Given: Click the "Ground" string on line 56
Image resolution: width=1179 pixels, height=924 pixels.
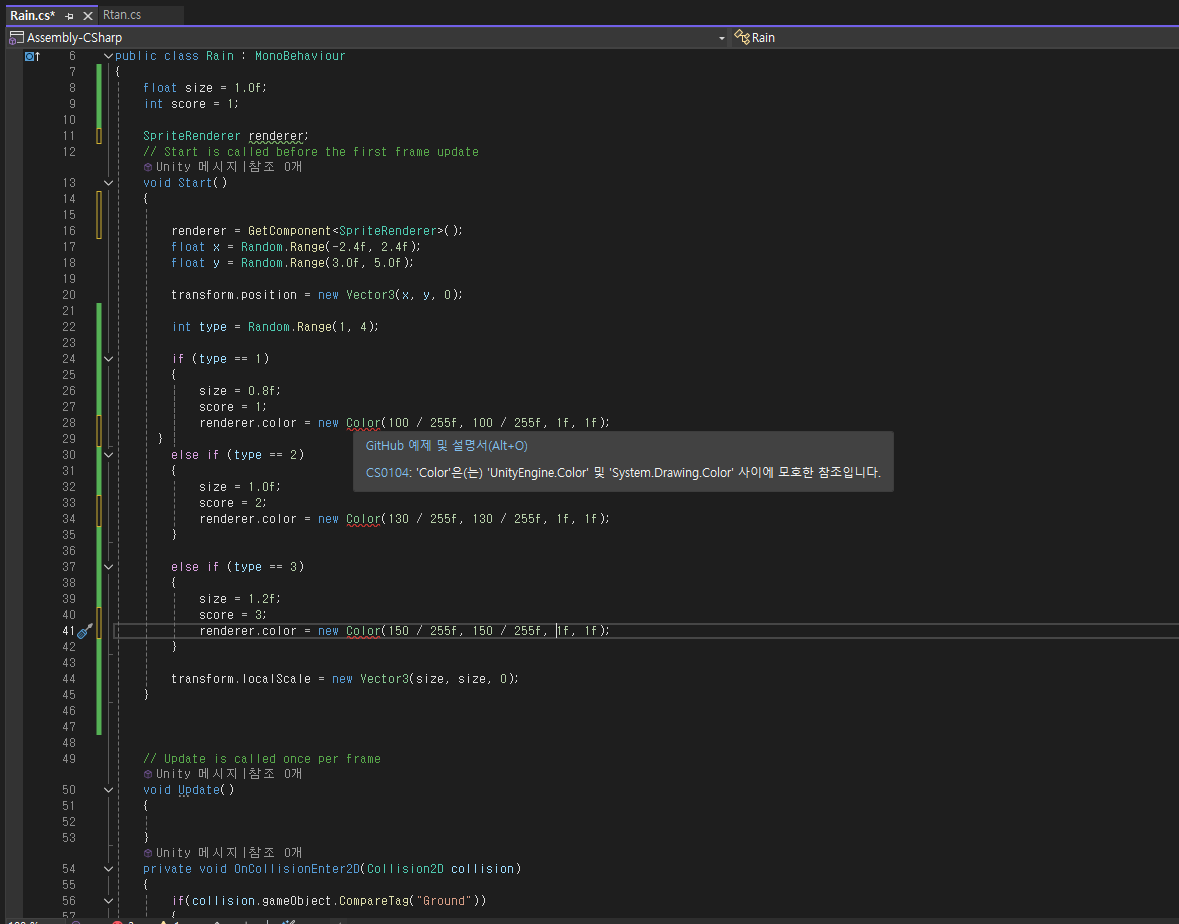Looking at the screenshot, I should click(444, 901).
